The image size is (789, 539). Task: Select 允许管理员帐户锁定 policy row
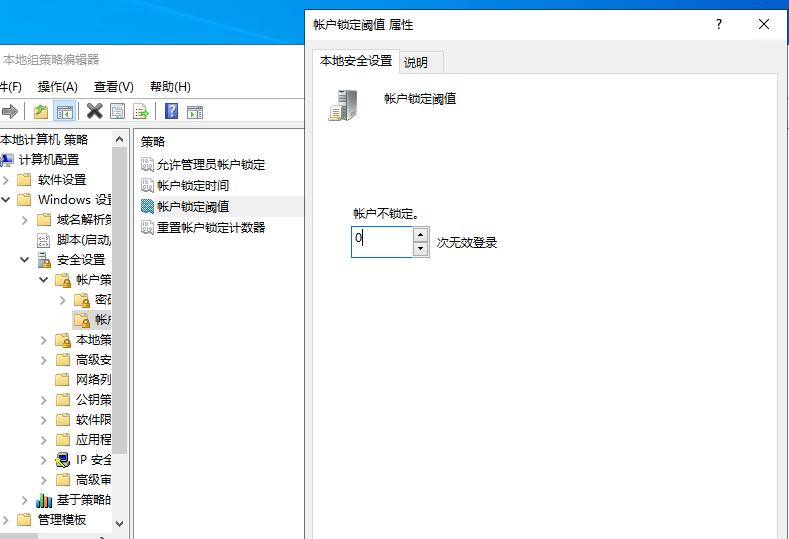point(219,164)
